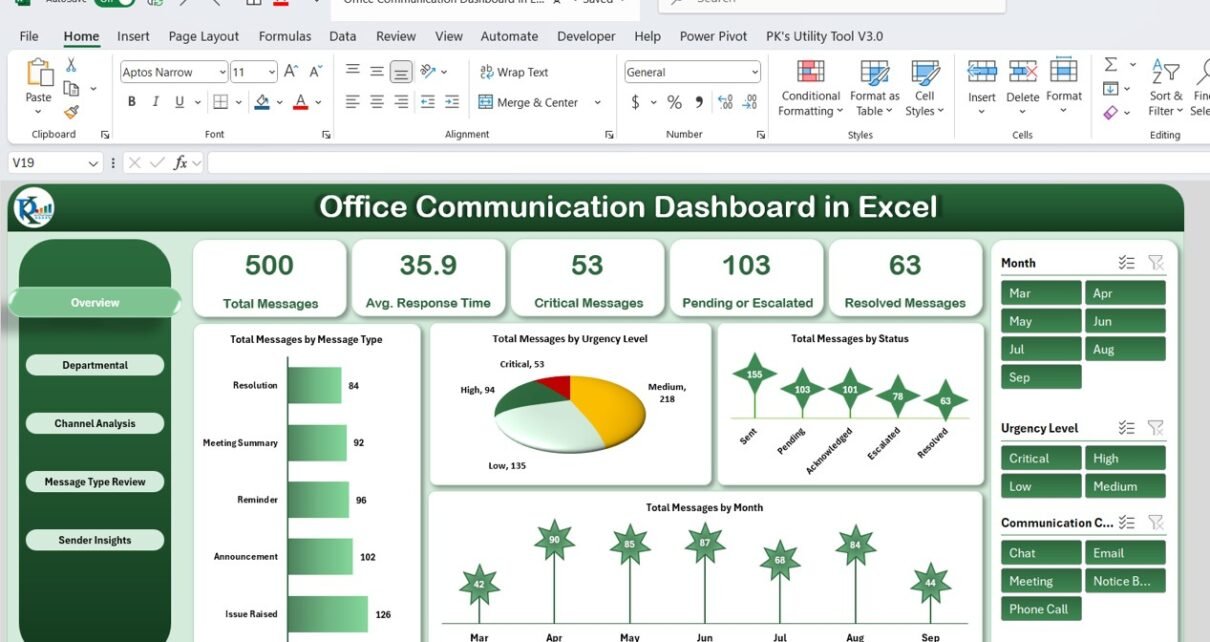Viewport: 1210px width, 642px height.
Task: Go to the Departmental dashboard page
Action: tap(95, 365)
